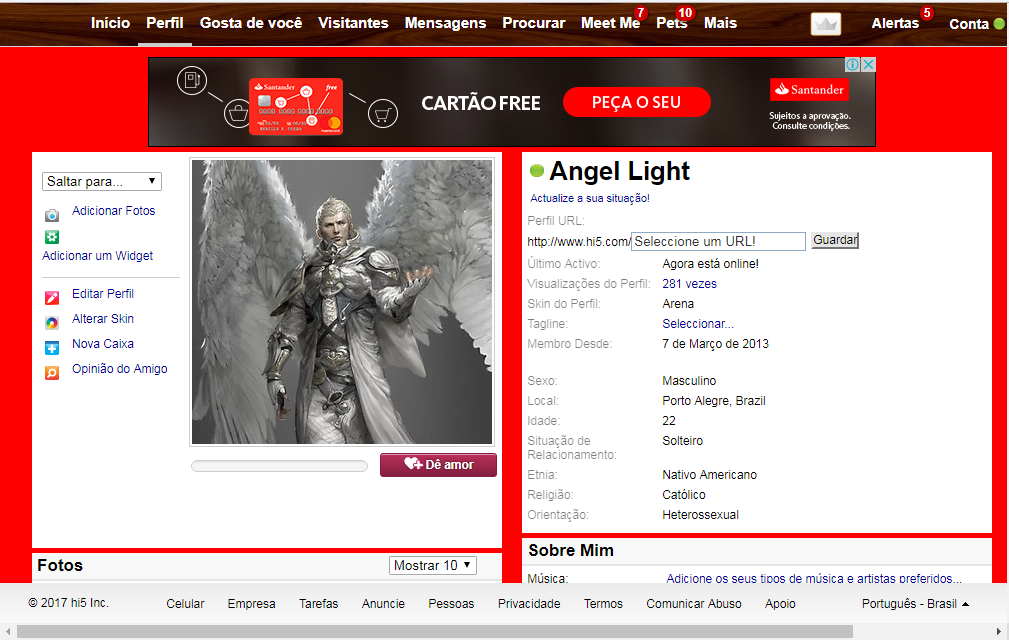The width and height of the screenshot is (1009, 640).
Task: Click the profile URL input field
Action: (x=718, y=241)
